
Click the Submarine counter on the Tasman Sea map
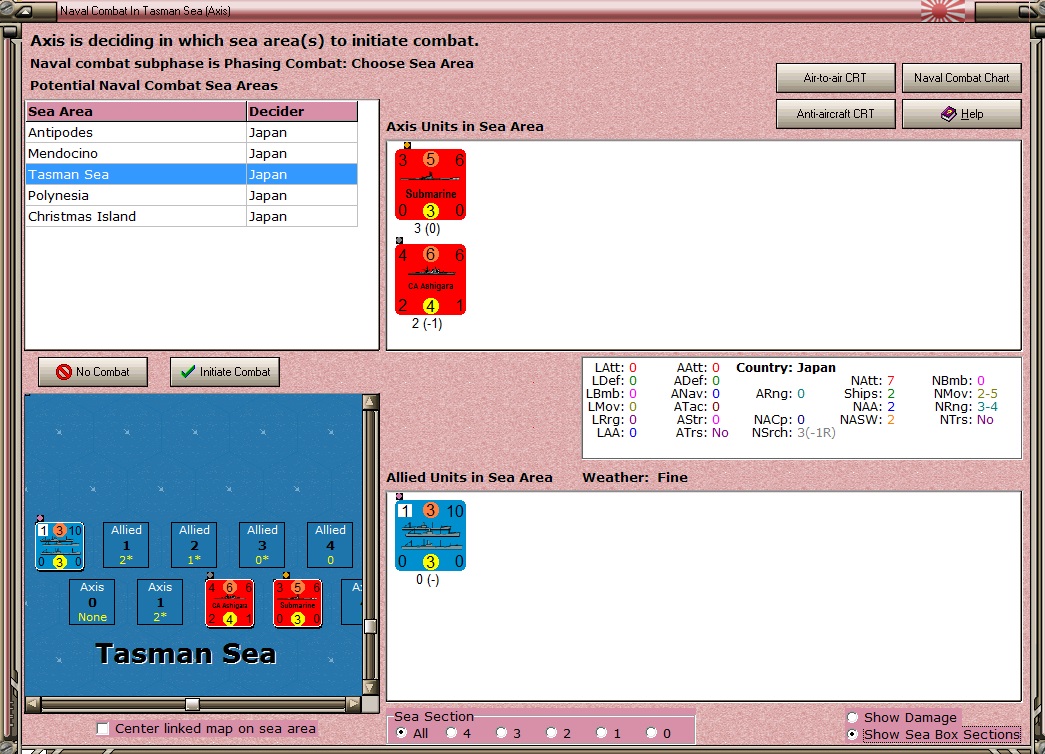pyautogui.click(x=297, y=603)
